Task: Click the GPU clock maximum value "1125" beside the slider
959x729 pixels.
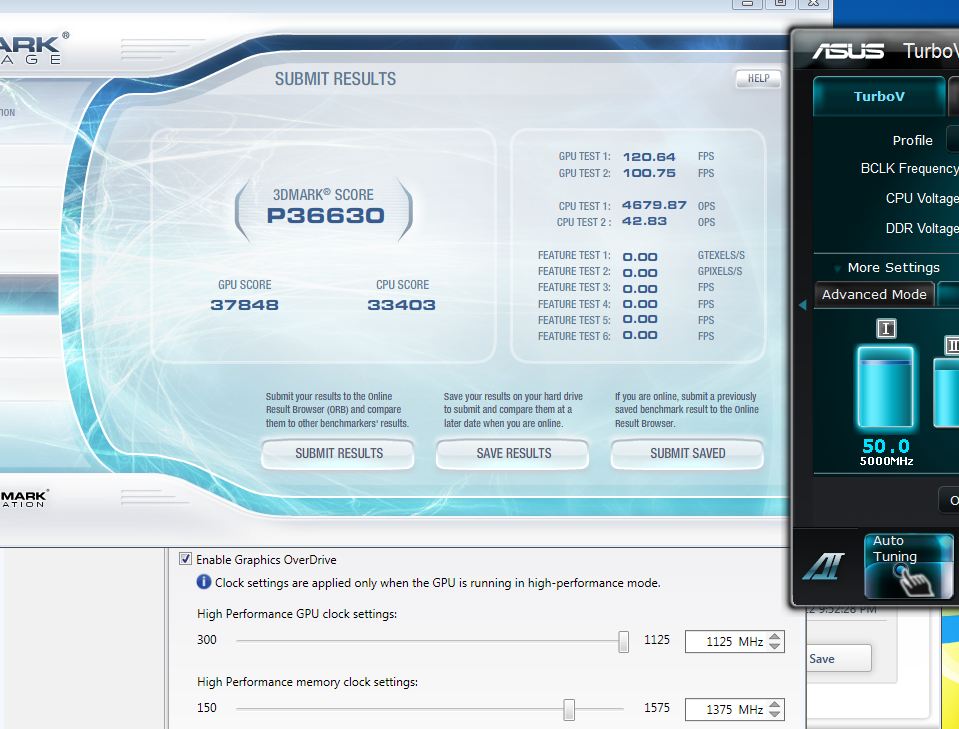Action: 657,640
